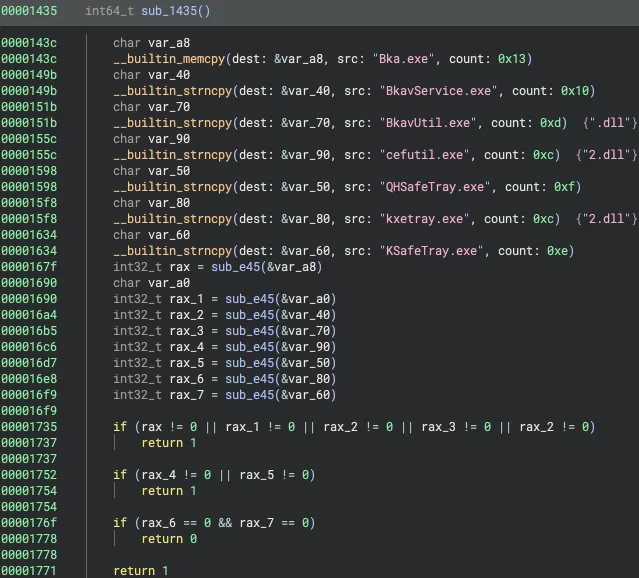639x578 pixels.
Task: Click the "return 1" at address 00001771
Action: pos(141,571)
